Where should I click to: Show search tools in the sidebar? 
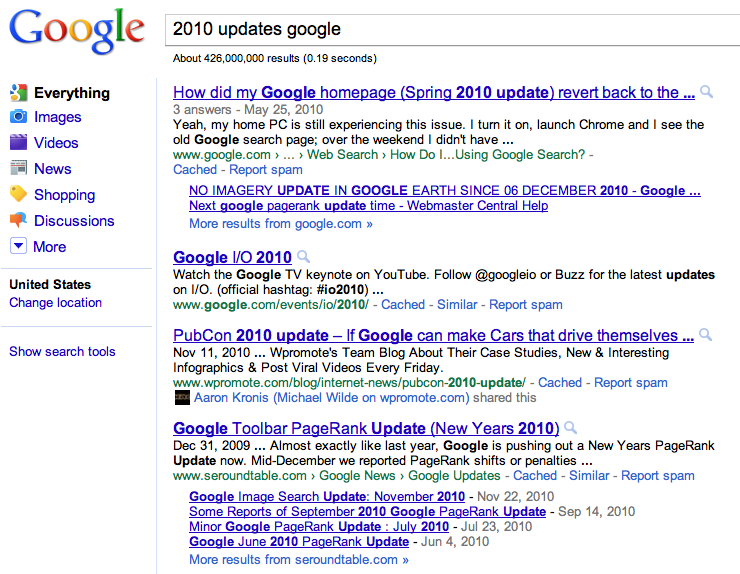coord(62,352)
